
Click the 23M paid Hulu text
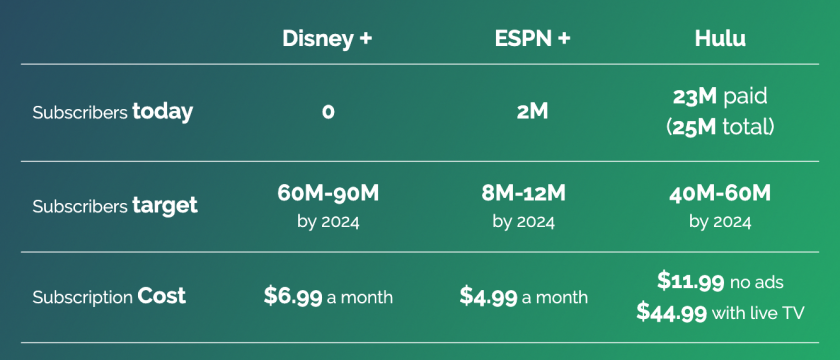click(x=720, y=97)
